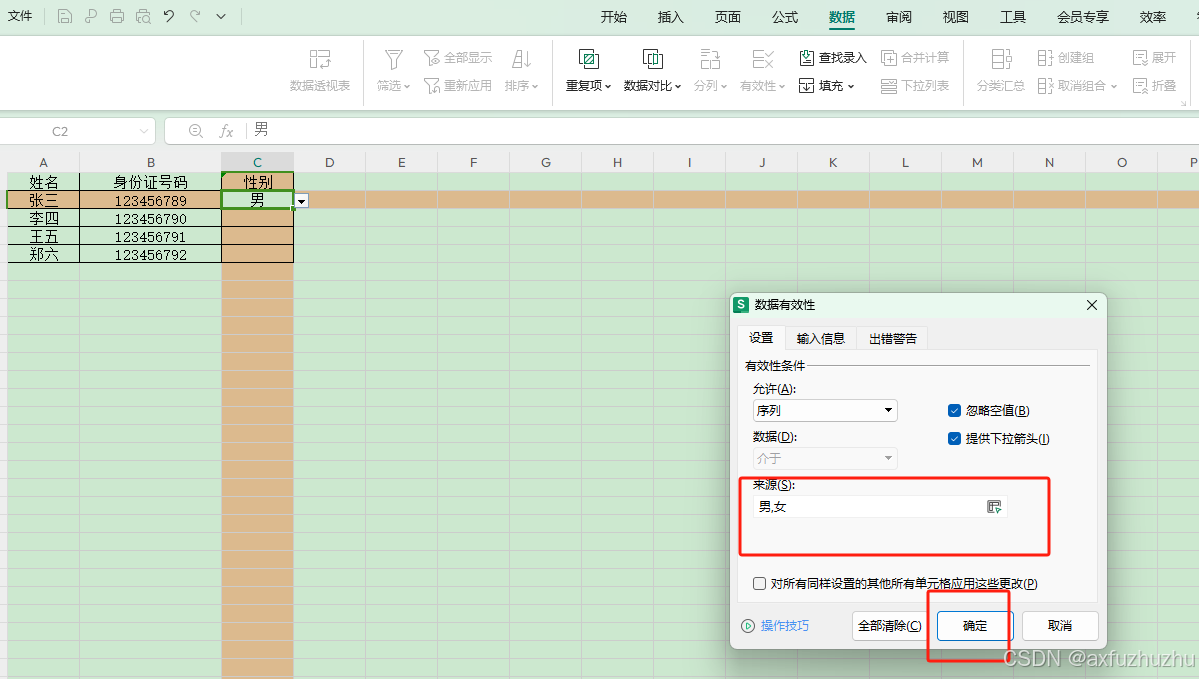The width and height of the screenshot is (1199, 679).
Task: Click 全部显示 show all
Action: pos(457,57)
